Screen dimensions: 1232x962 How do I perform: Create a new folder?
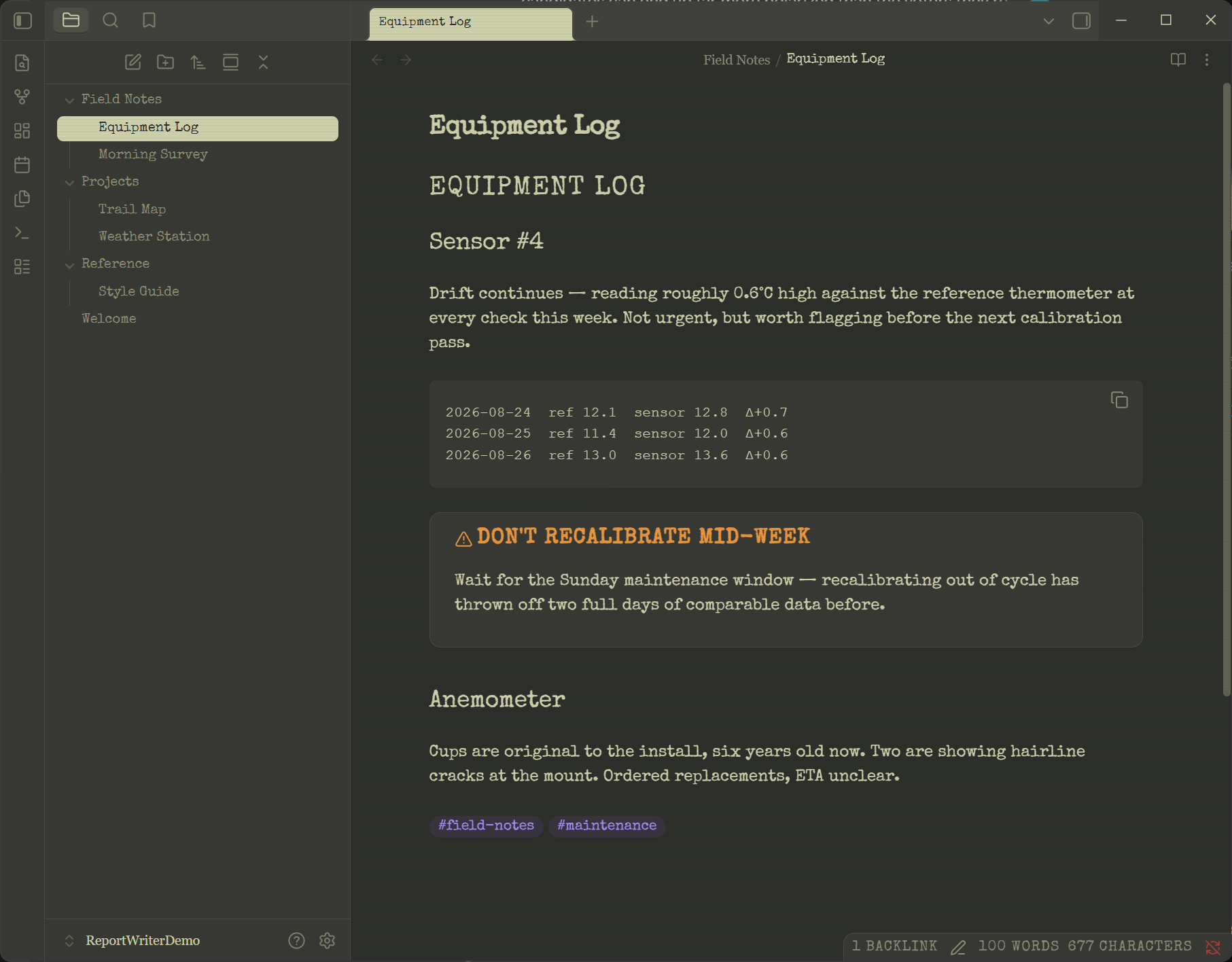pos(166,63)
